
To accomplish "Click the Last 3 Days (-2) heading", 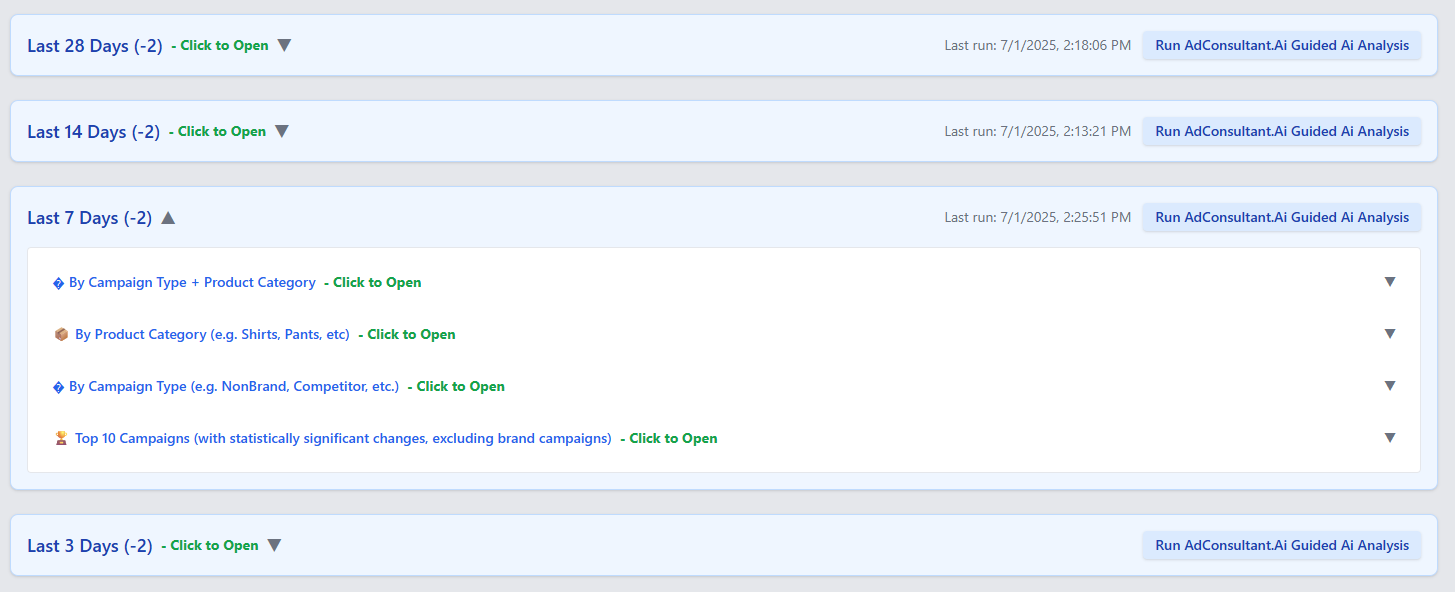I will tap(90, 546).
